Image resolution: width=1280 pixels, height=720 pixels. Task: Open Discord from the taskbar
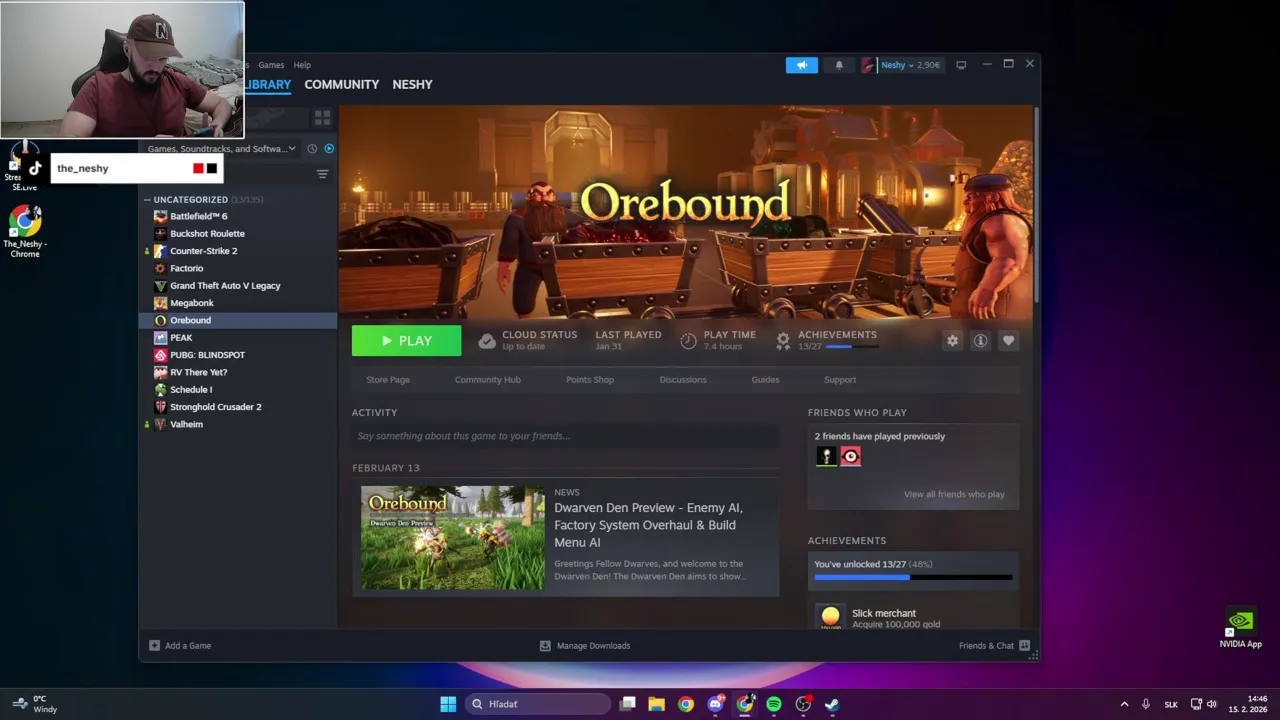pyautogui.click(x=715, y=704)
